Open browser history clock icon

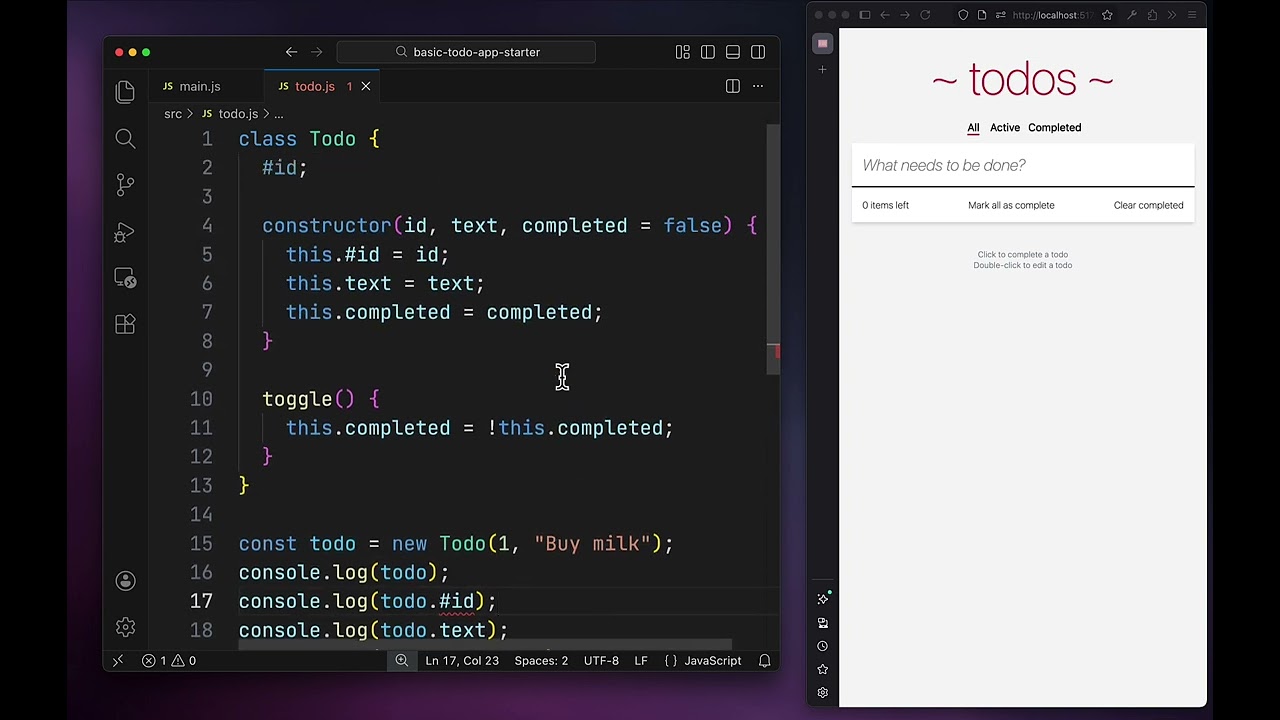point(823,646)
